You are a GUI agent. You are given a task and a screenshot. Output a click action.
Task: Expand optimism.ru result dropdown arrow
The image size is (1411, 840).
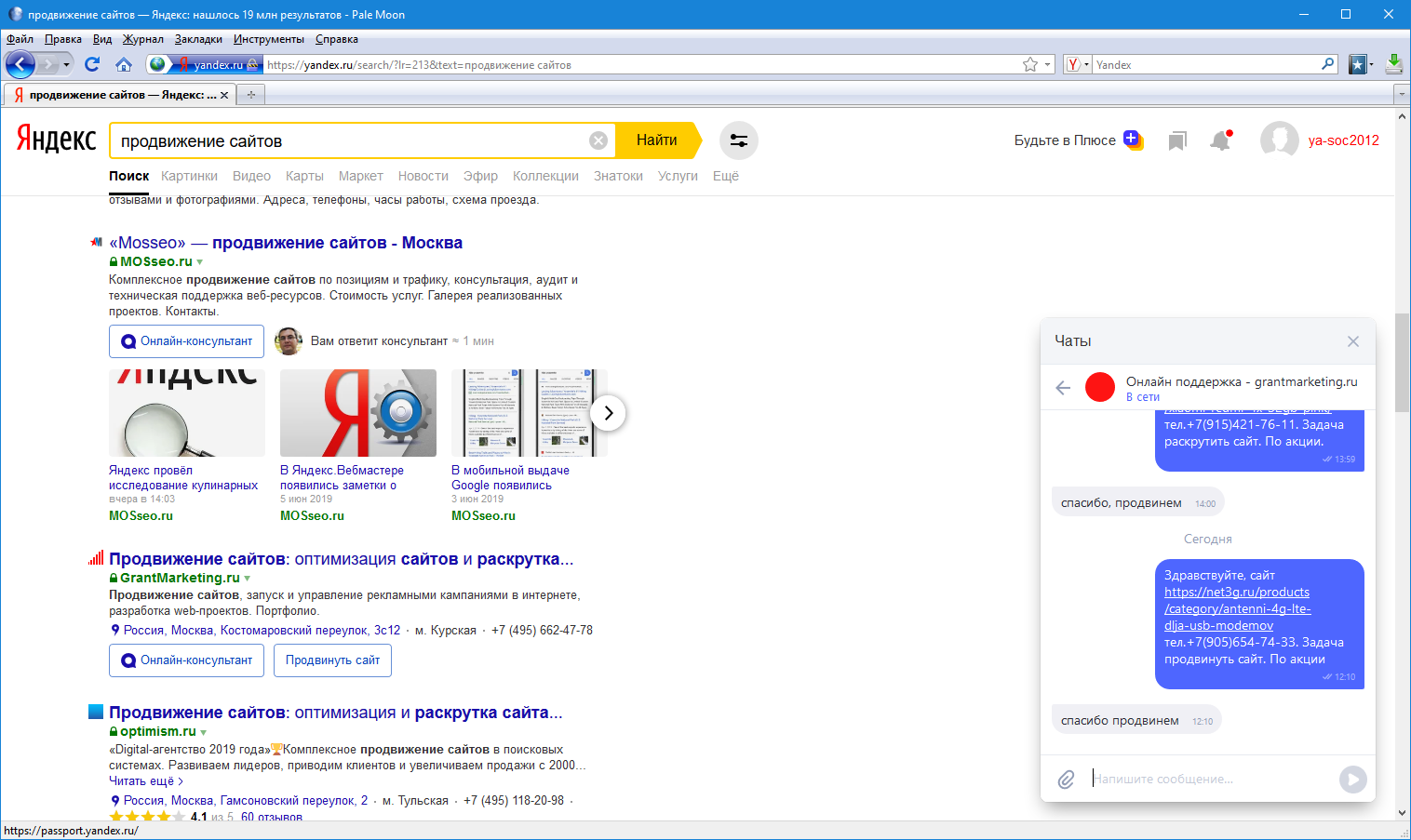pyautogui.click(x=204, y=732)
